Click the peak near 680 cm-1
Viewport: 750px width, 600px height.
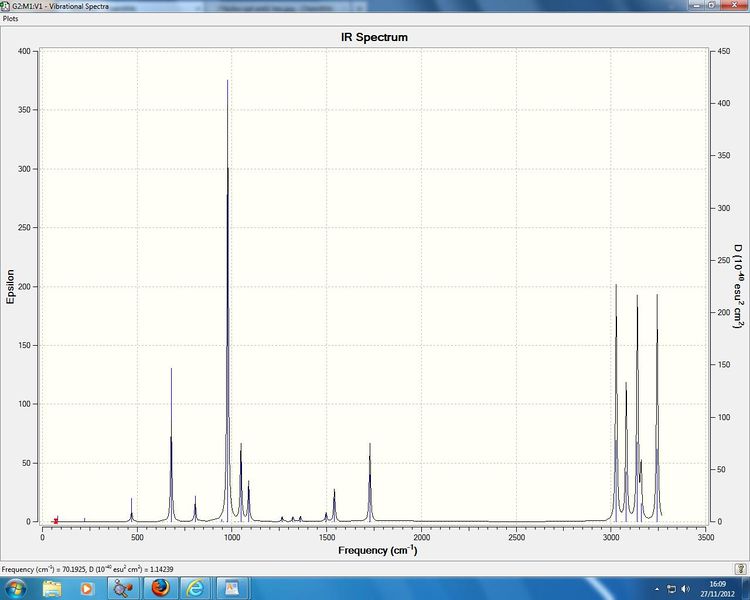point(171,445)
